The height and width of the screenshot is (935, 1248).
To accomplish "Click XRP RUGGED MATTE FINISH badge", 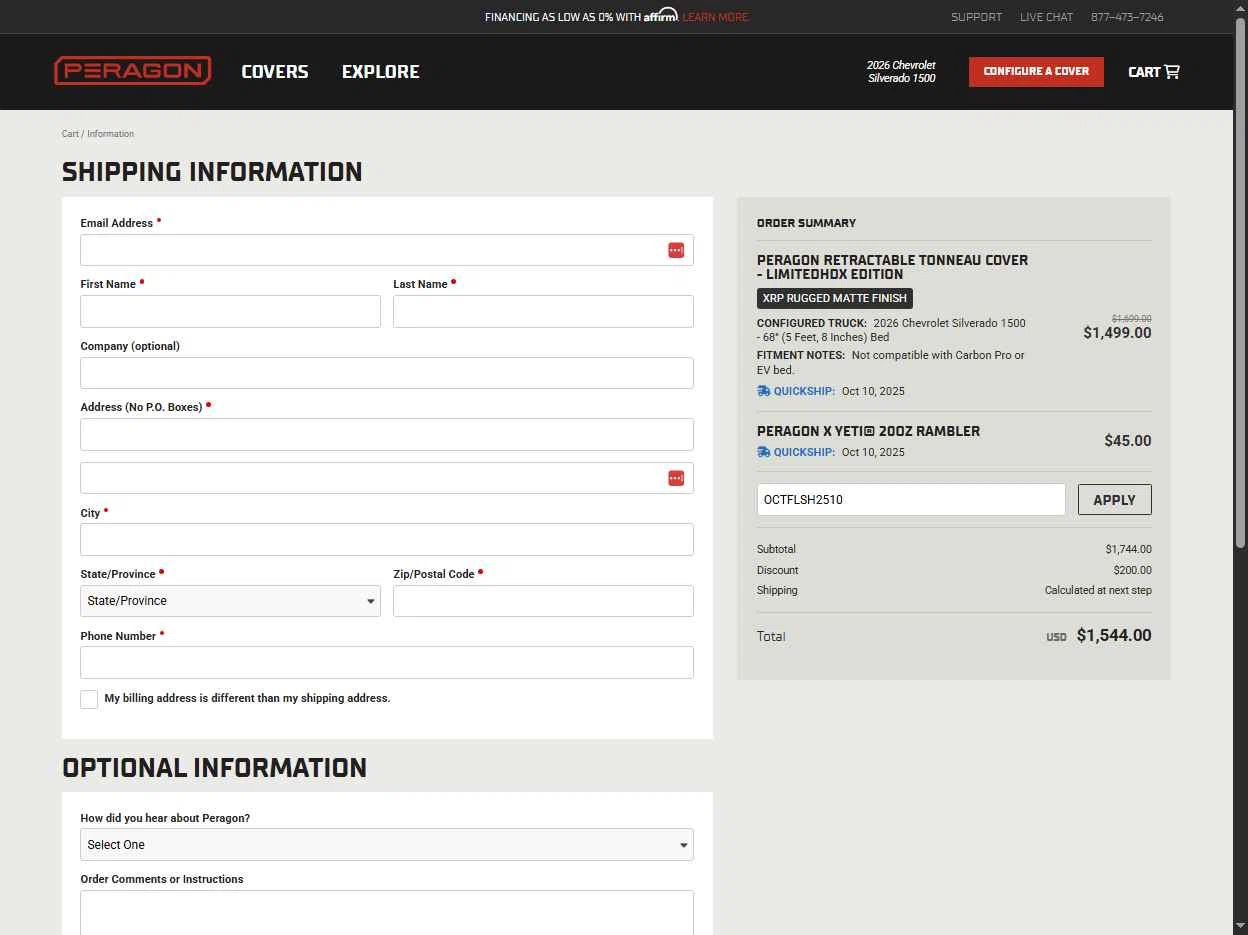I will click(835, 298).
